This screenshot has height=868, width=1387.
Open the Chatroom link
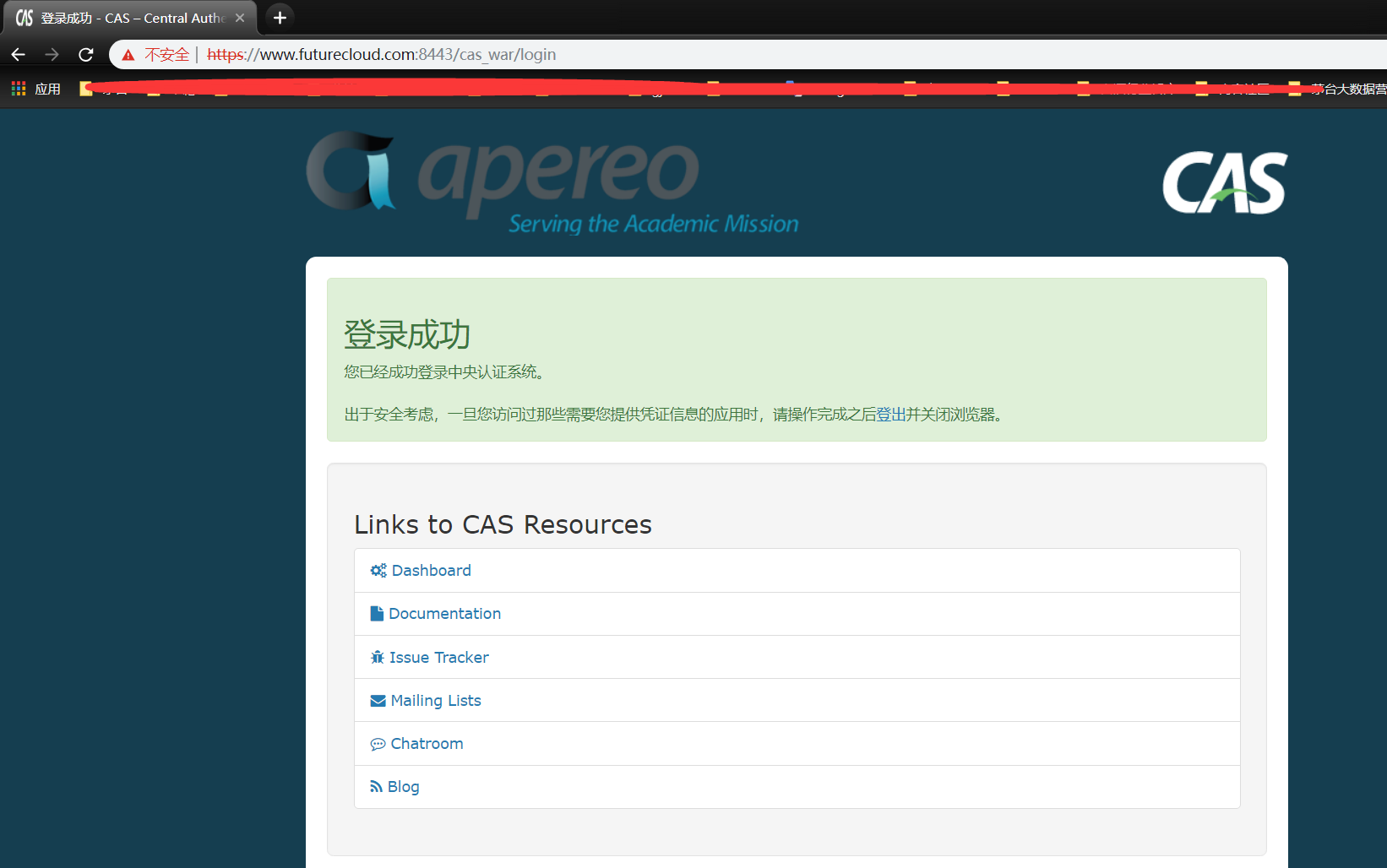click(x=427, y=744)
